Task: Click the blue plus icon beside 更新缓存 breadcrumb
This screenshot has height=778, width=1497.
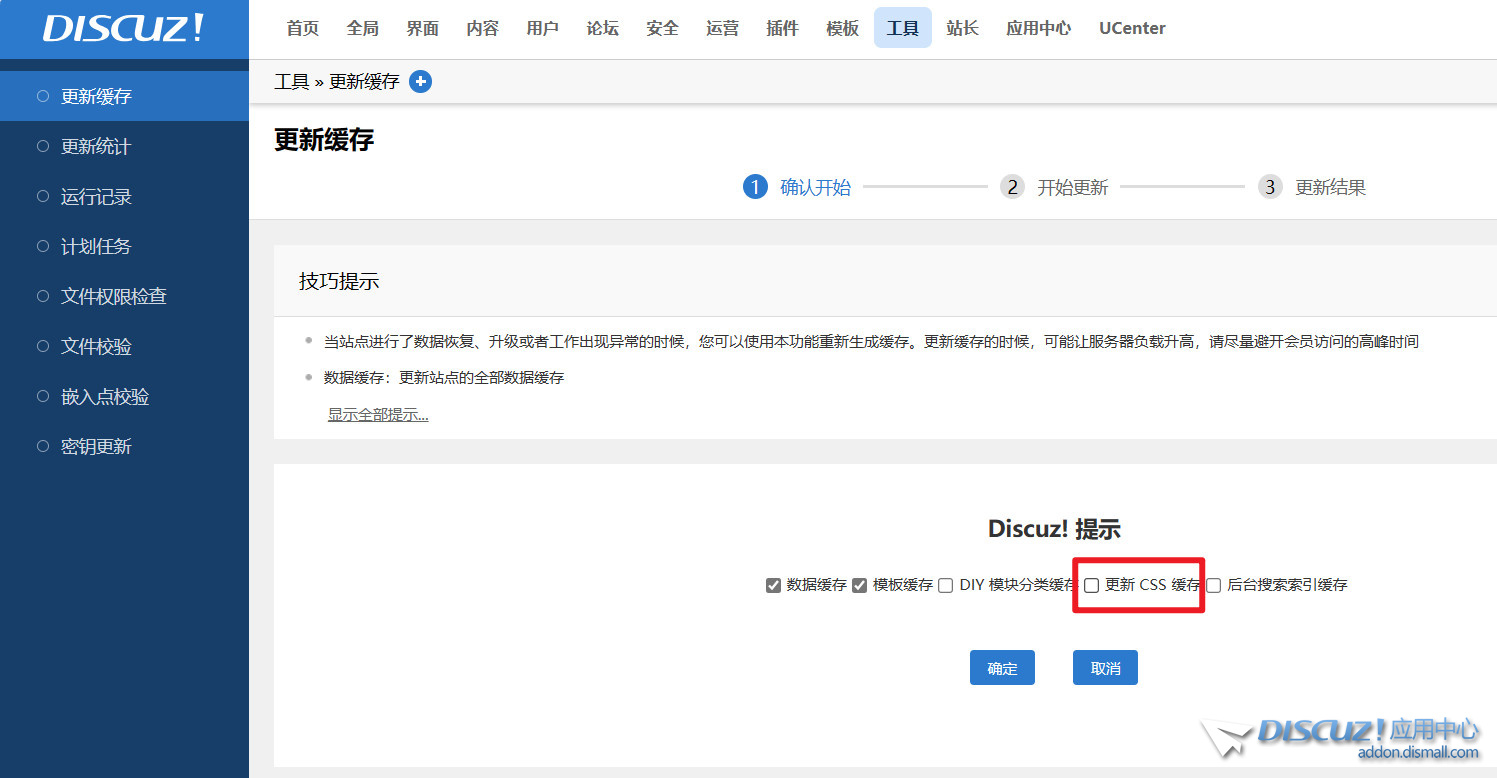Action: click(421, 82)
